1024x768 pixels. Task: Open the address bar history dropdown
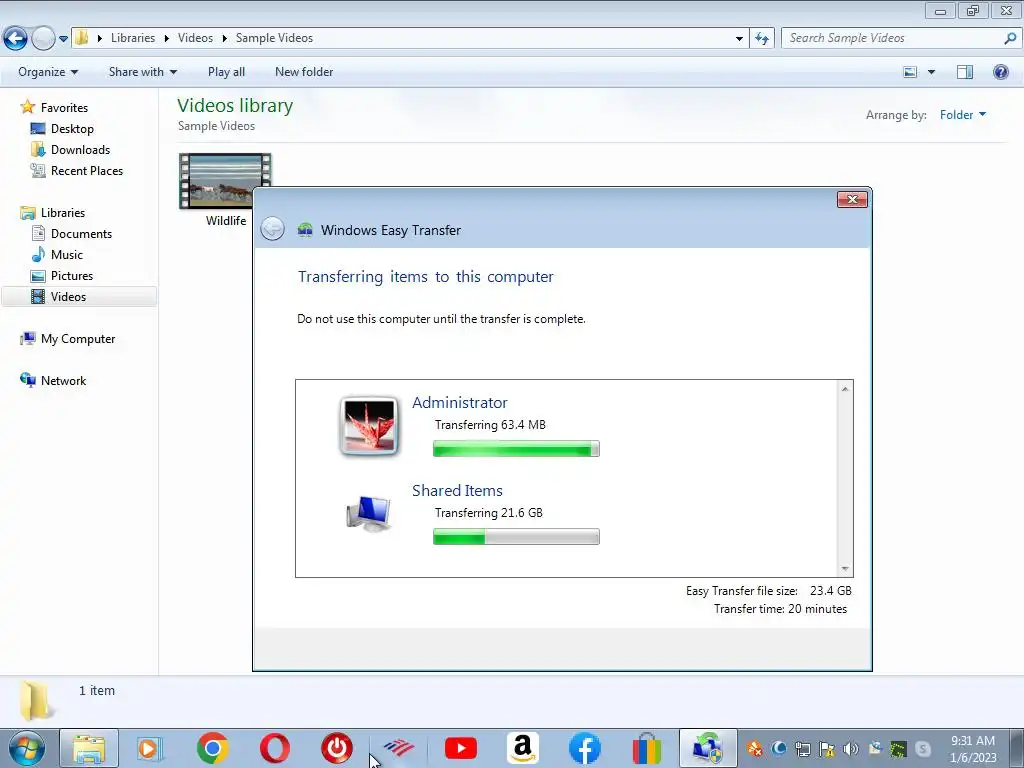click(739, 39)
